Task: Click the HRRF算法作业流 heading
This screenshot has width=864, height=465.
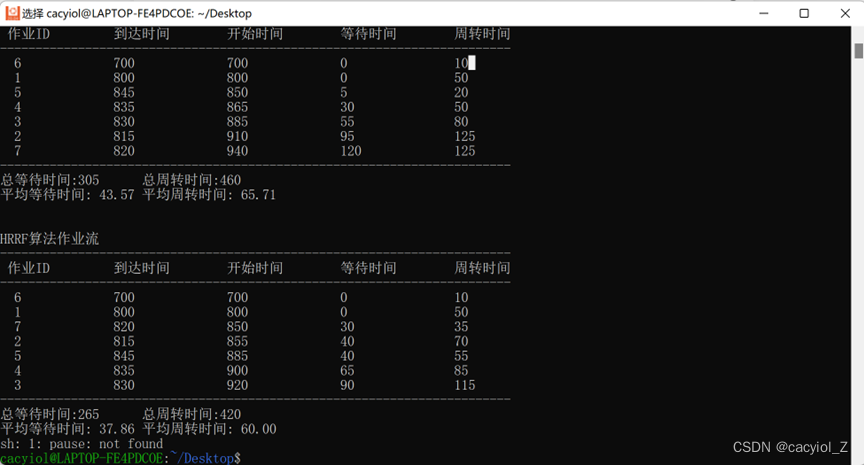Action: (50, 239)
